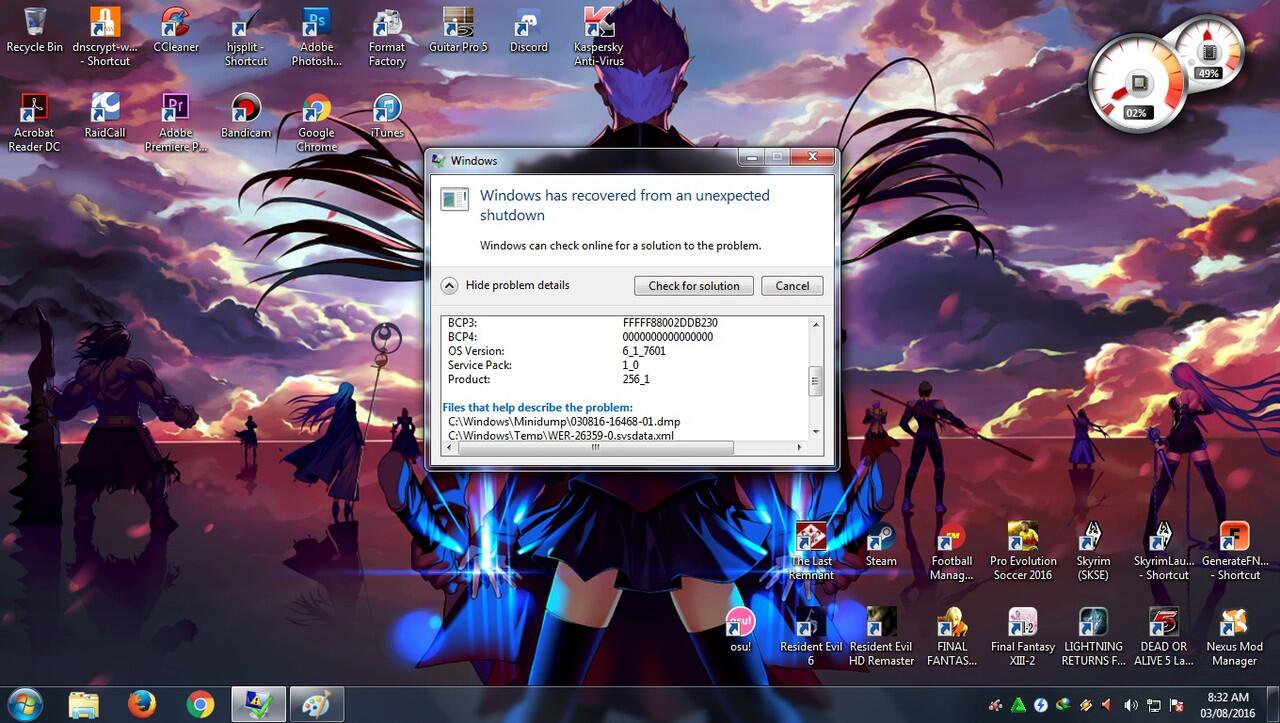
Task: Launch Steam desktop icon
Action: 881,545
